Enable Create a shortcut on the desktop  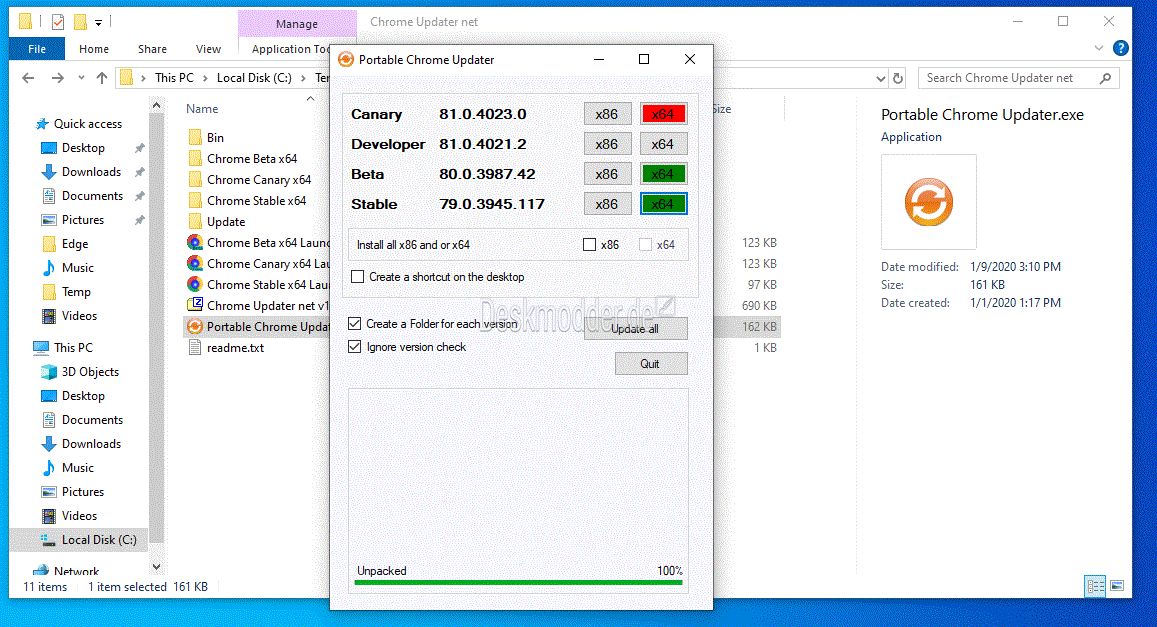358,277
